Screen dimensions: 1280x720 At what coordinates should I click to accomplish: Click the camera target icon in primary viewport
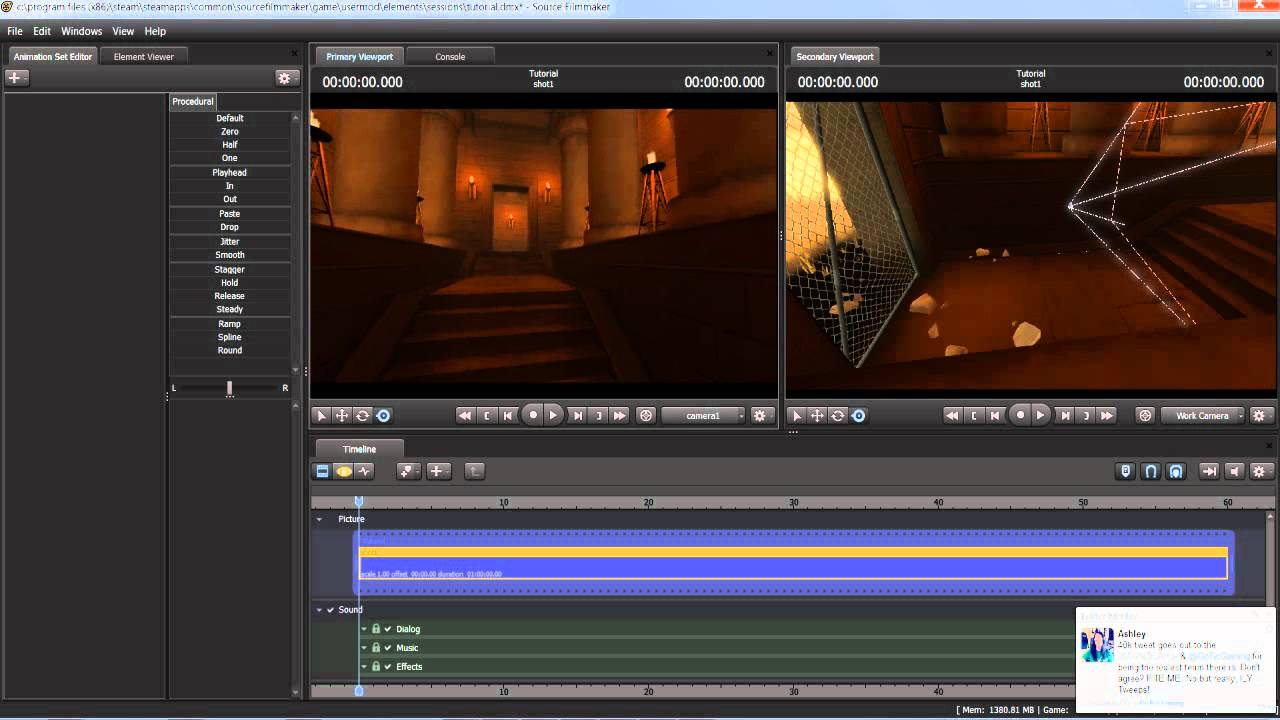pos(646,415)
